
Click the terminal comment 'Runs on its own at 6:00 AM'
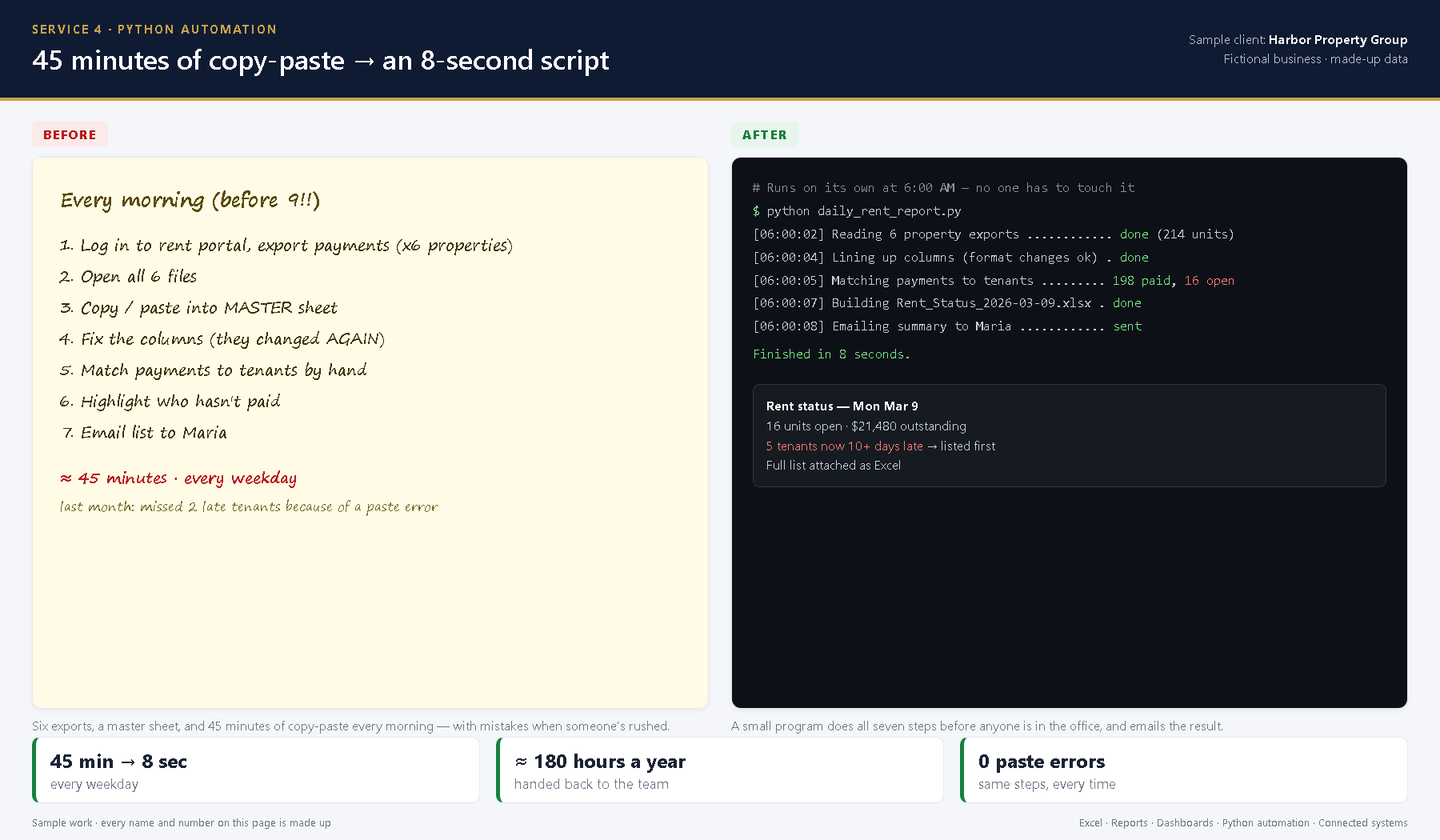pyautogui.click(x=944, y=188)
